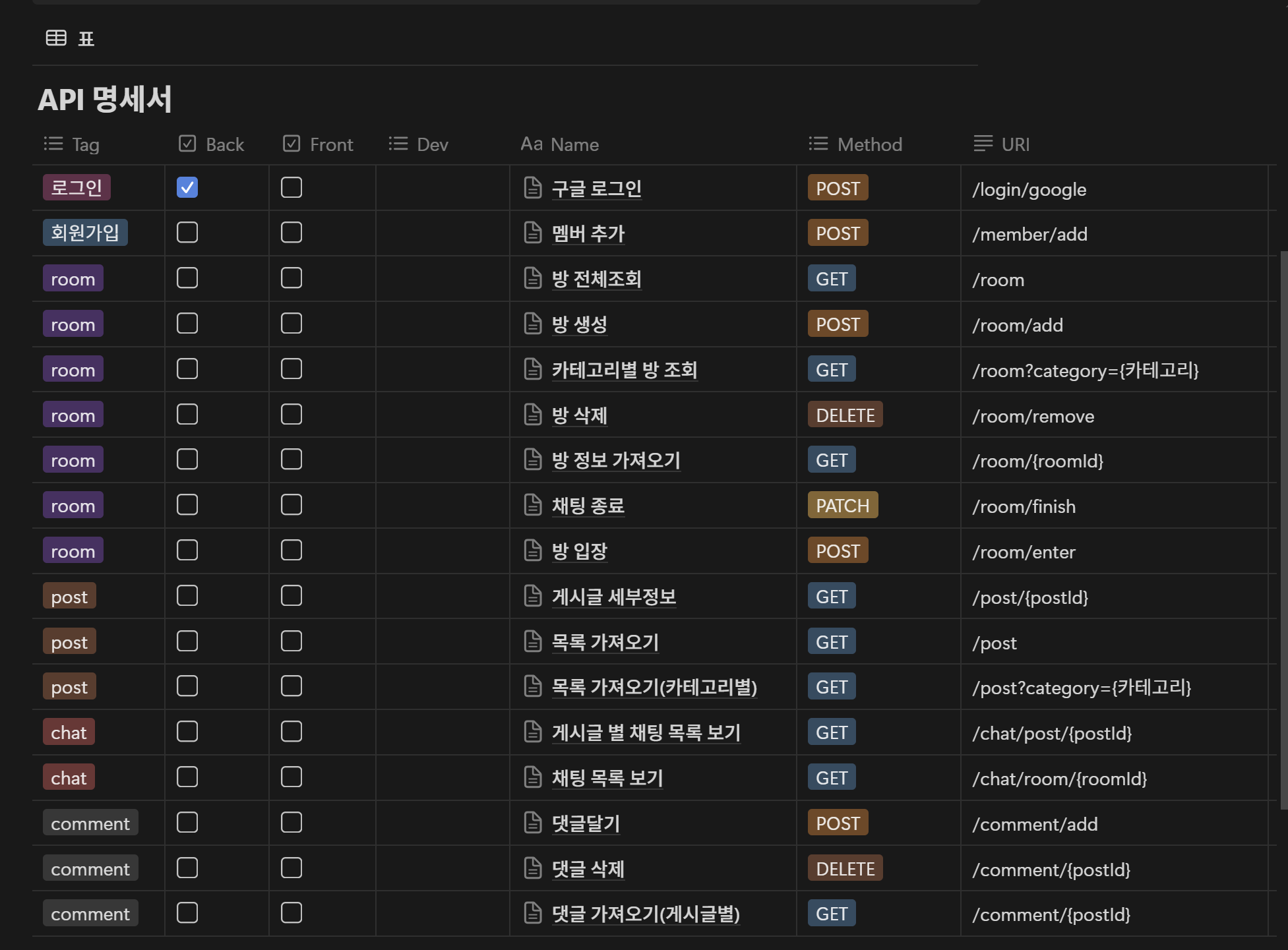Check the Back checkbox for 방 생성
The height and width of the screenshot is (950, 1288).
(187, 324)
